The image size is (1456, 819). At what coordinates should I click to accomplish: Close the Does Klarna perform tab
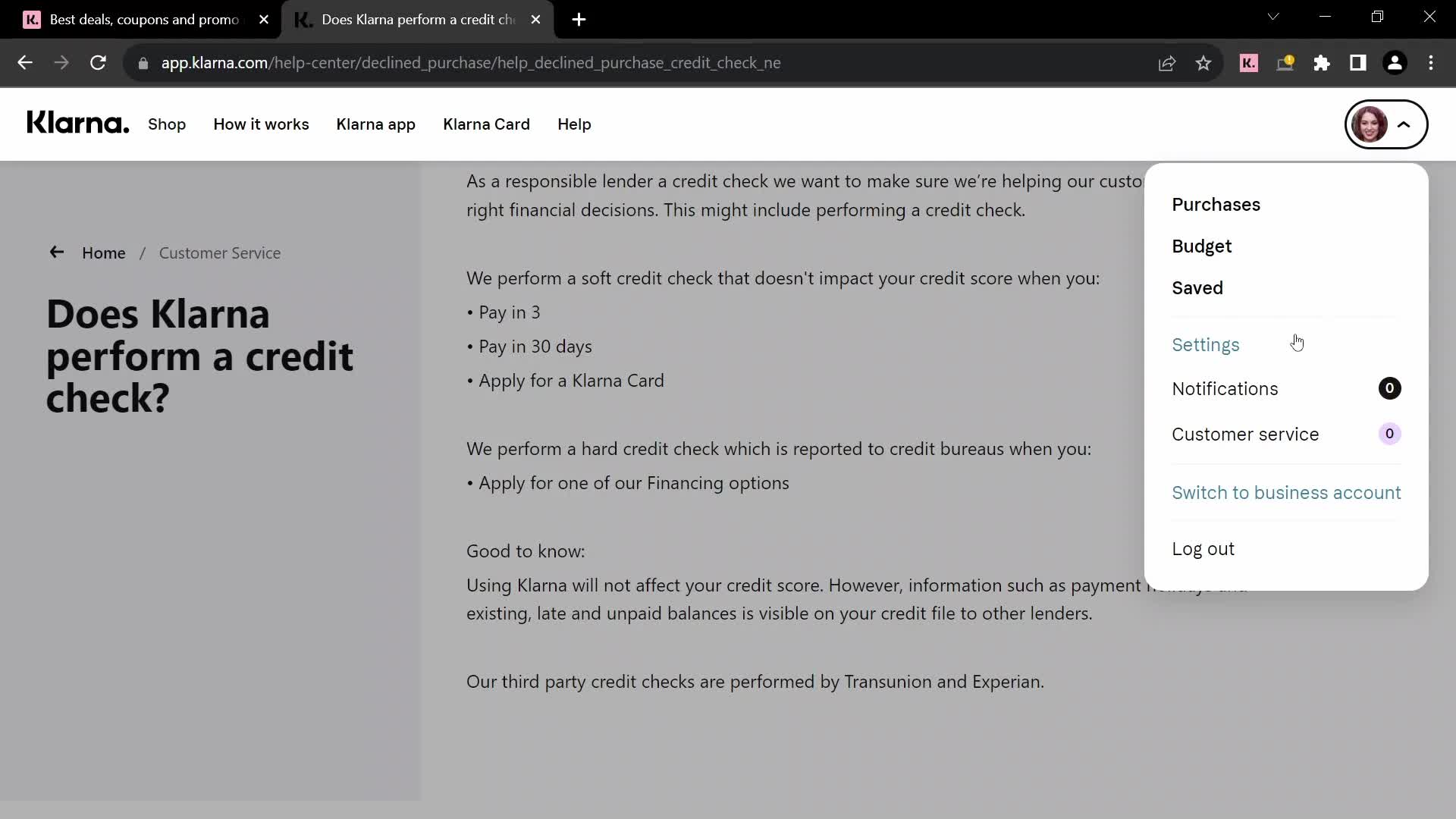click(x=536, y=20)
